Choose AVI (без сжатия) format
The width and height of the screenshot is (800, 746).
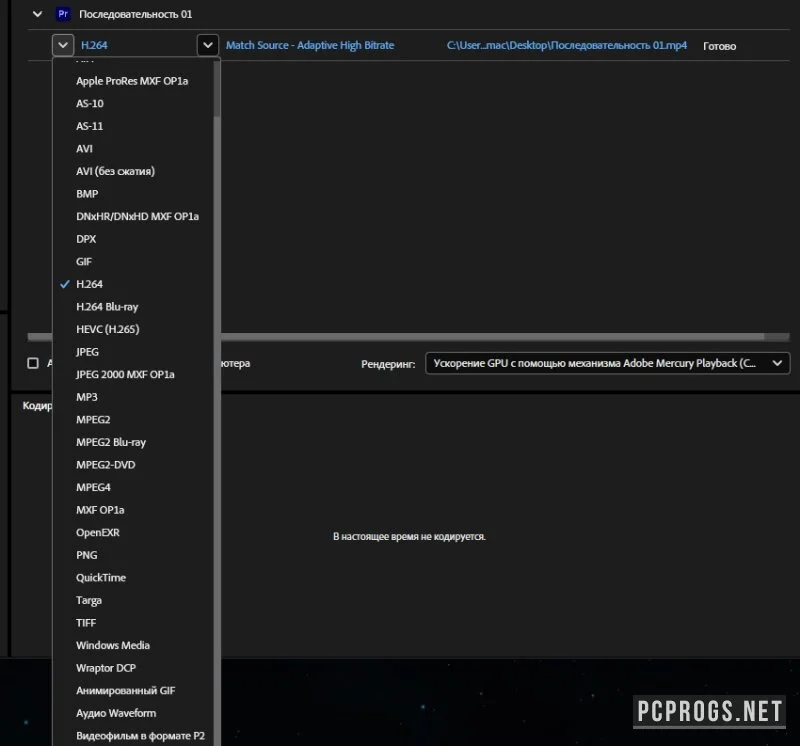115,171
